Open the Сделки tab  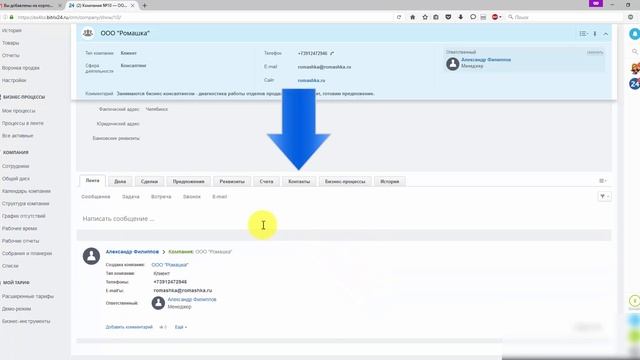[149, 181]
